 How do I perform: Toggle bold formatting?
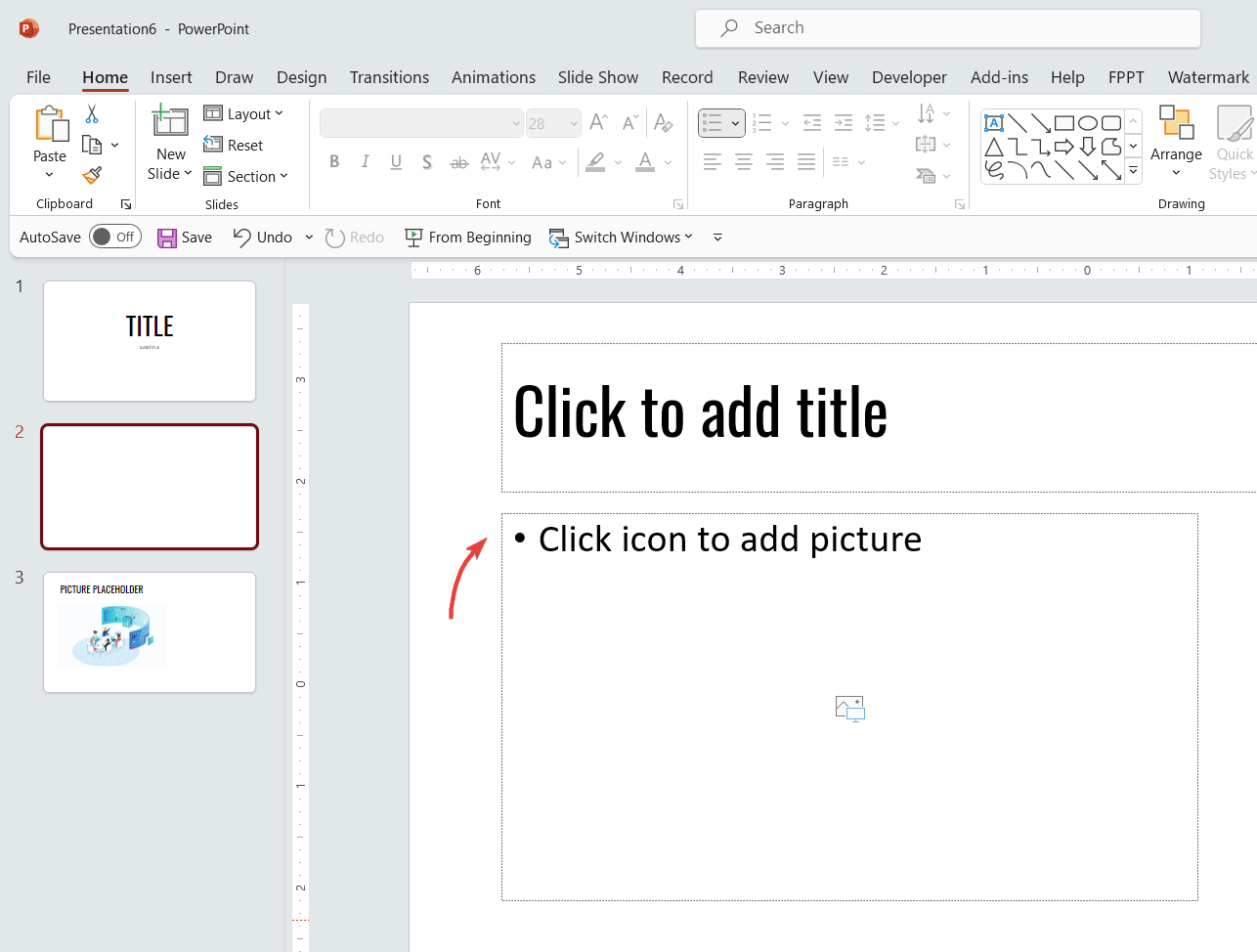coord(334,161)
